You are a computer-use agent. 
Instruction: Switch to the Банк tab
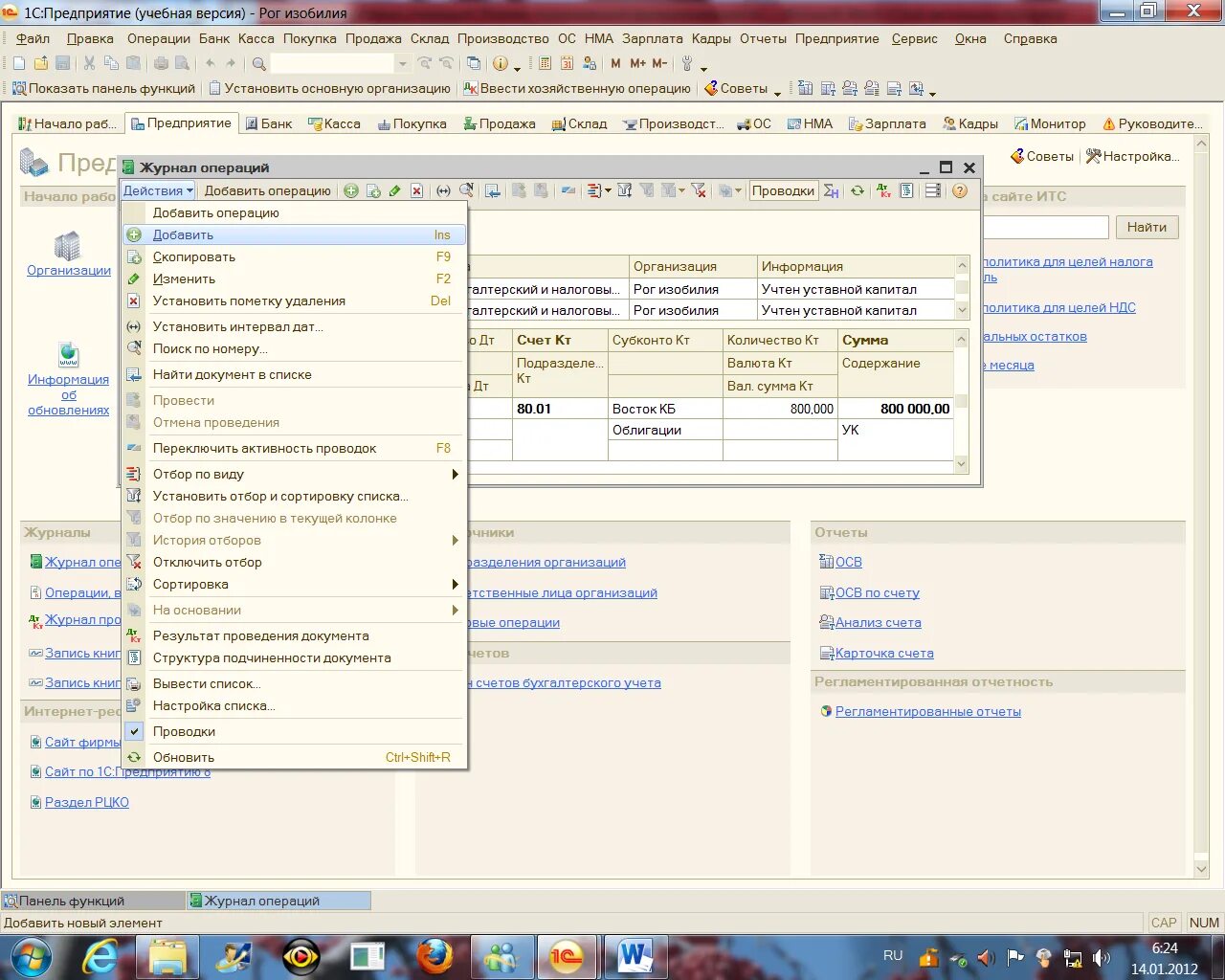pos(269,123)
